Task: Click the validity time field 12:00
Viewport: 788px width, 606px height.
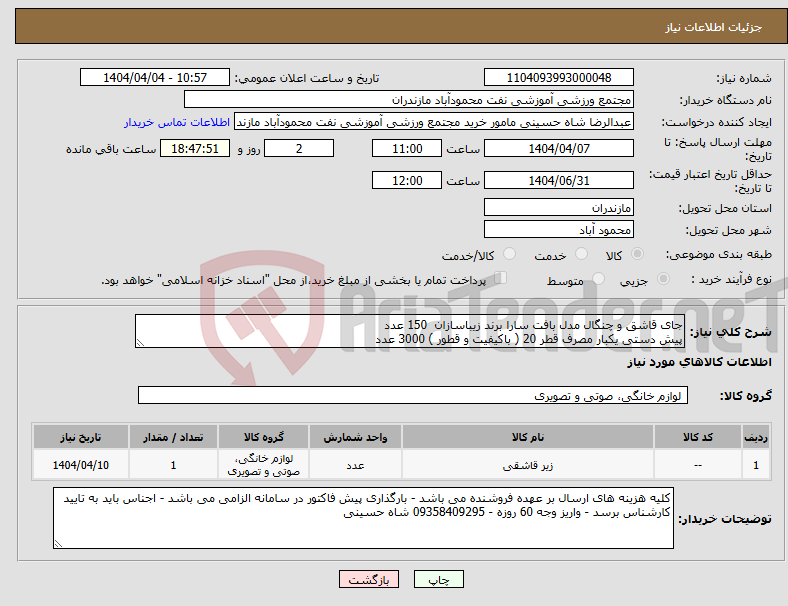Action: tap(407, 180)
